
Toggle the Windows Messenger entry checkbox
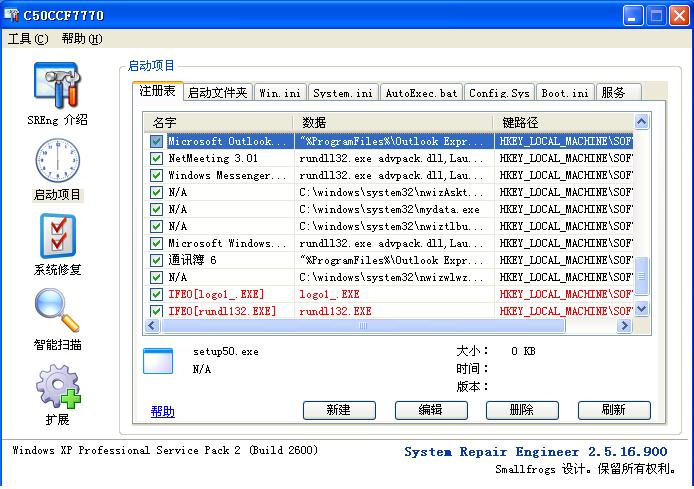click(156, 175)
